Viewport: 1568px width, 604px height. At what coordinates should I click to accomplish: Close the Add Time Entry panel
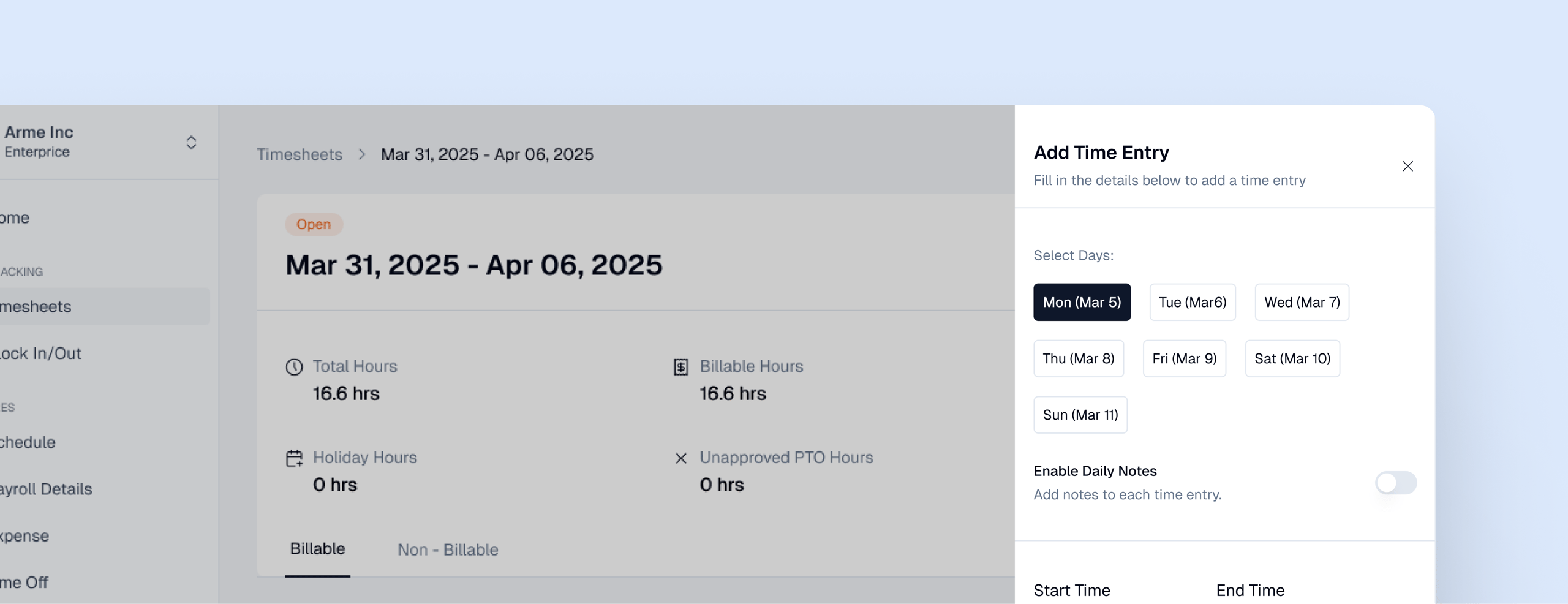pos(1407,167)
